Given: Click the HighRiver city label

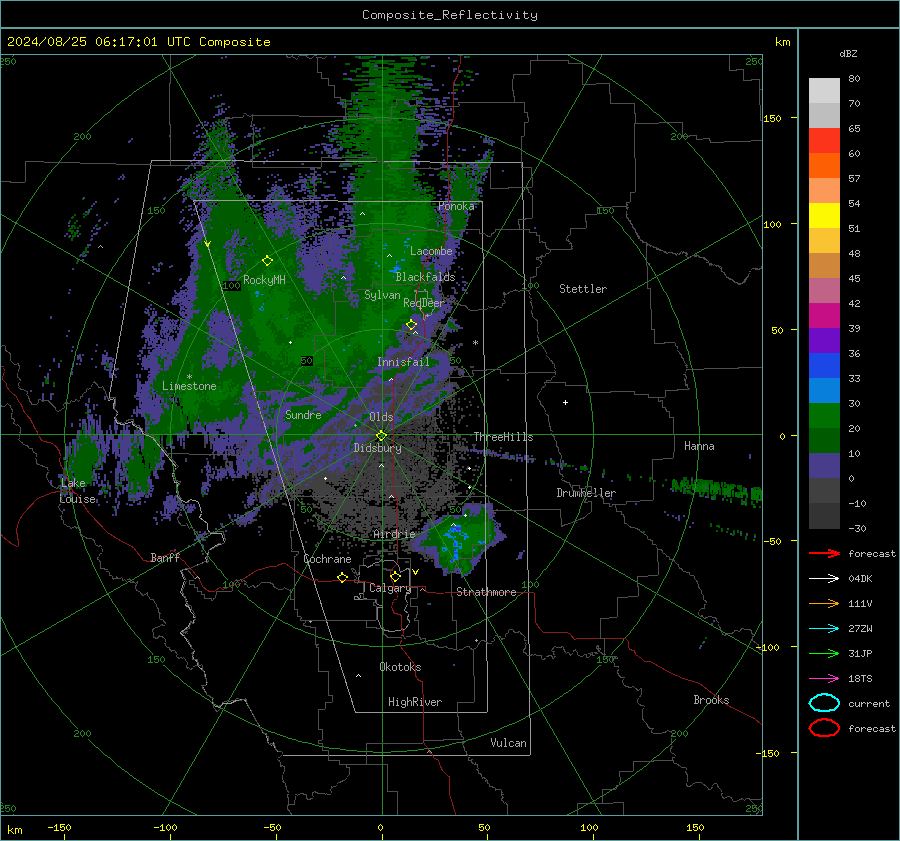Looking at the screenshot, I should coord(415,702).
